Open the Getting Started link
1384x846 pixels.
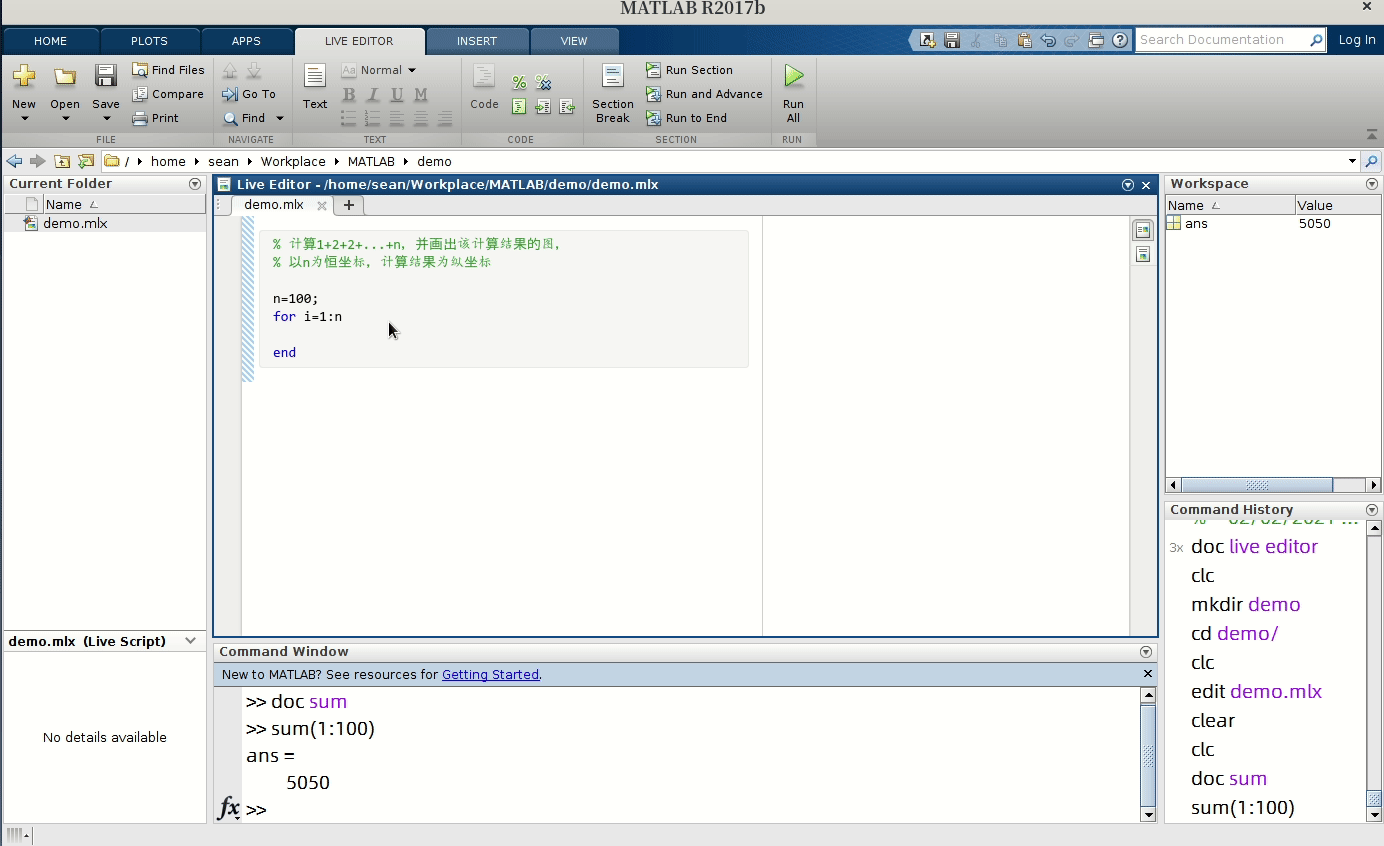click(490, 675)
